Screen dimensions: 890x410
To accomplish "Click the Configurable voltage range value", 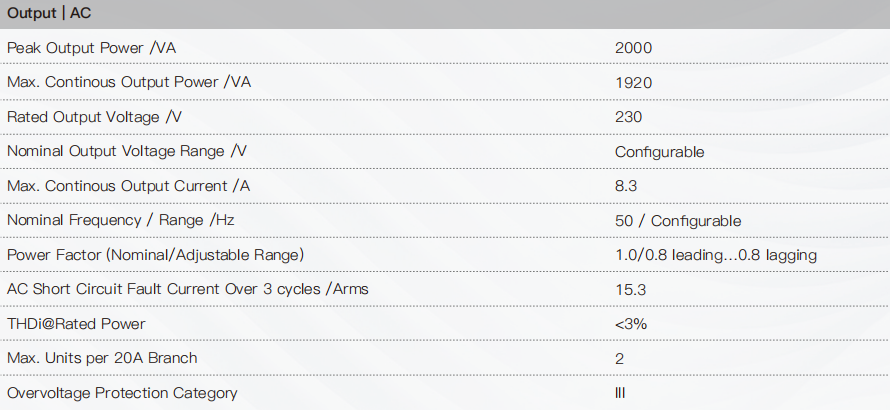I will pyautogui.click(x=660, y=152).
